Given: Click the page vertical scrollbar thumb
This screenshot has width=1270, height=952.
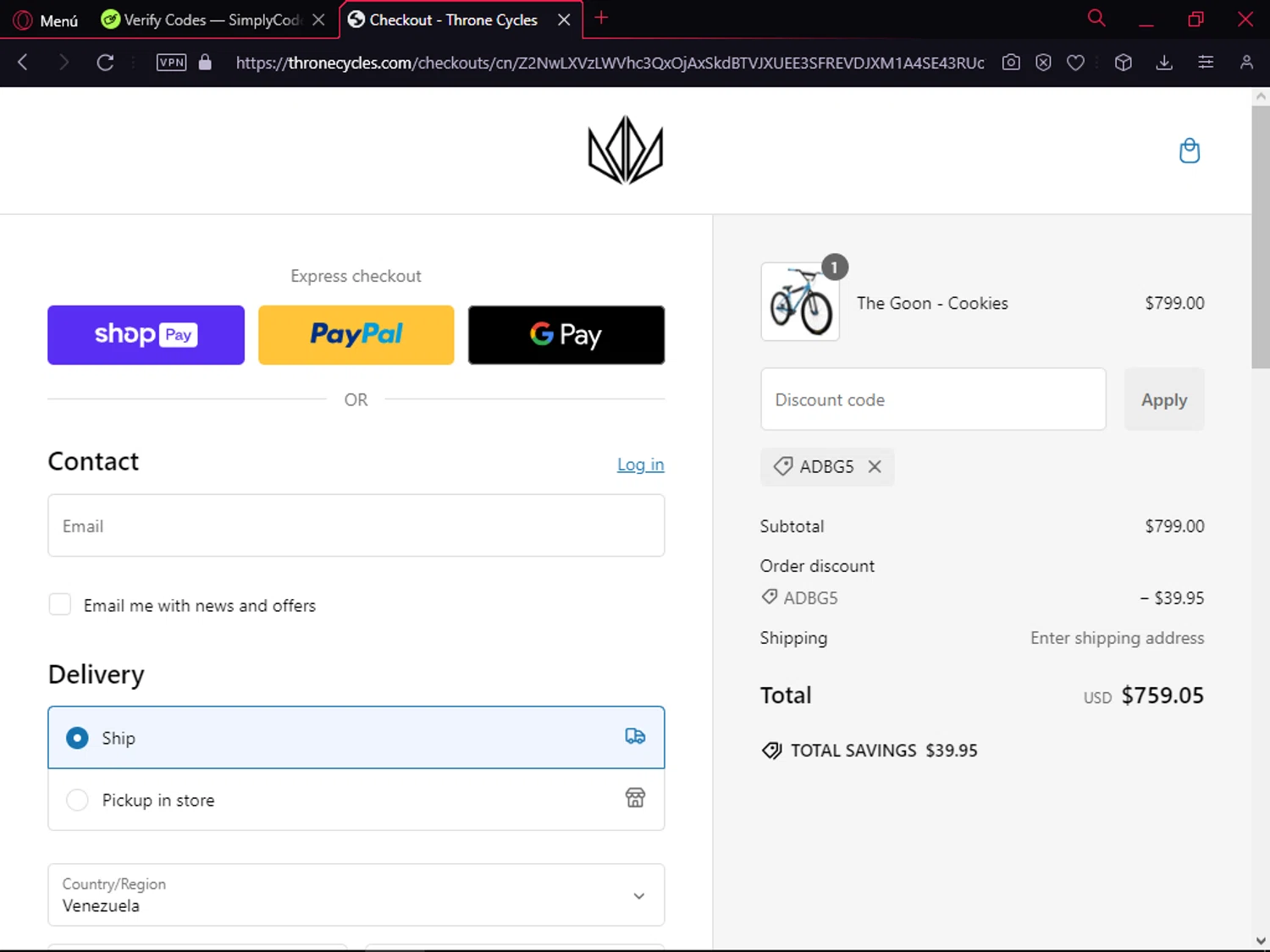Looking at the screenshot, I should (x=1260, y=237).
